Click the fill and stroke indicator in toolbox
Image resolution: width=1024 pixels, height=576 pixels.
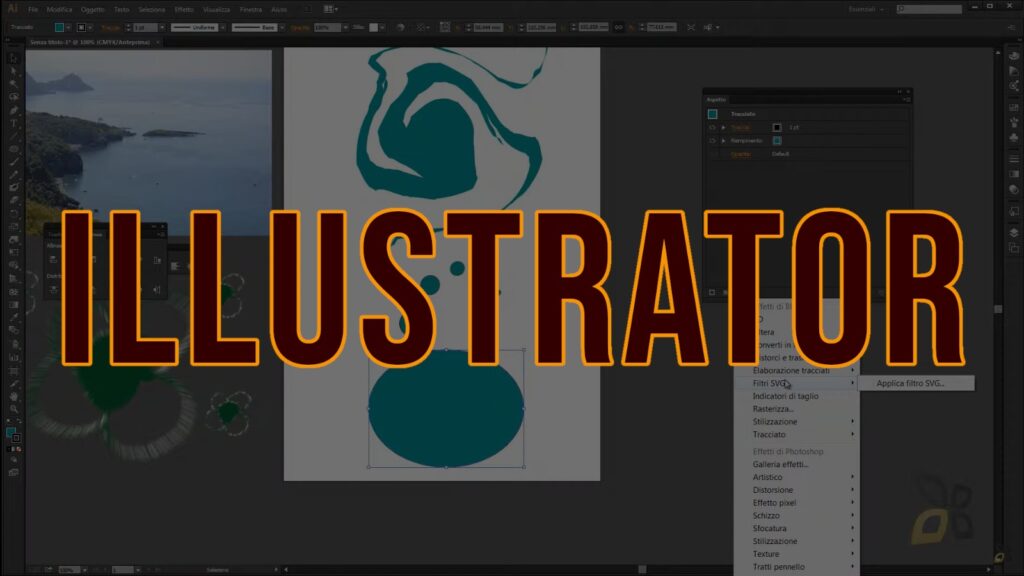[x=13, y=435]
